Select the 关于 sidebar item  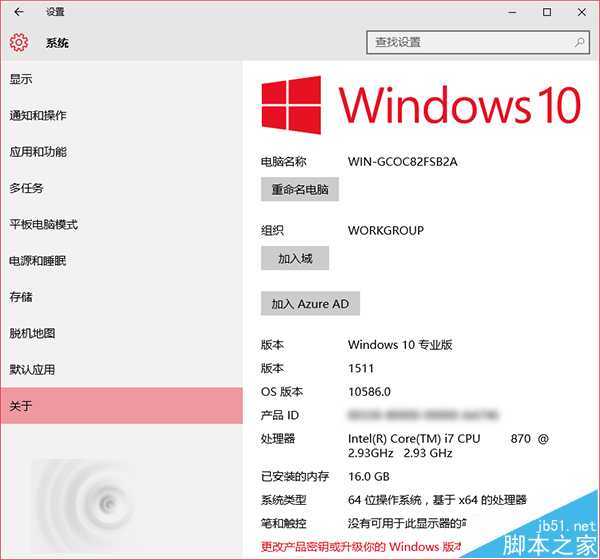pos(121,405)
